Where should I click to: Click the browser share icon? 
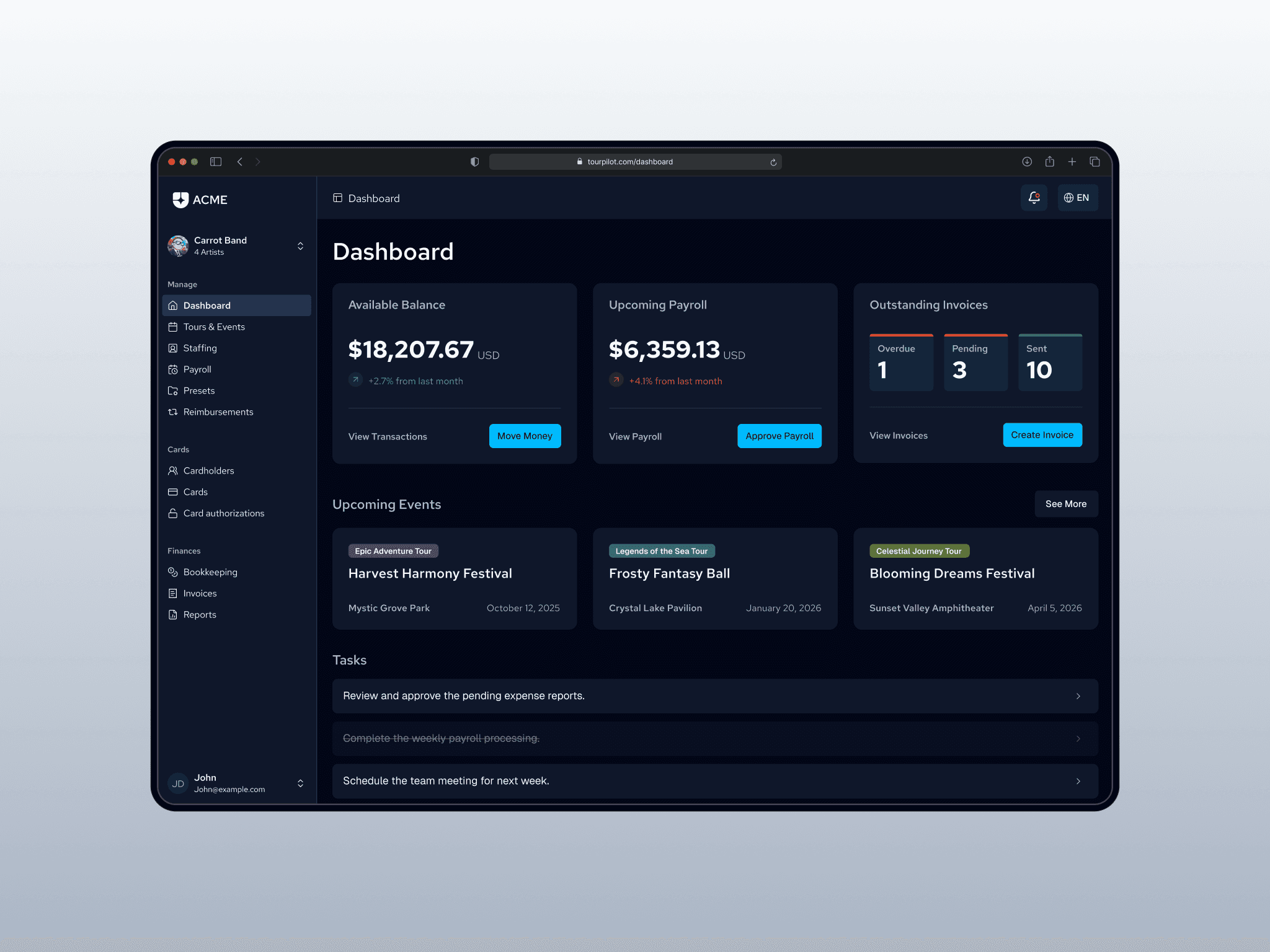1049,162
